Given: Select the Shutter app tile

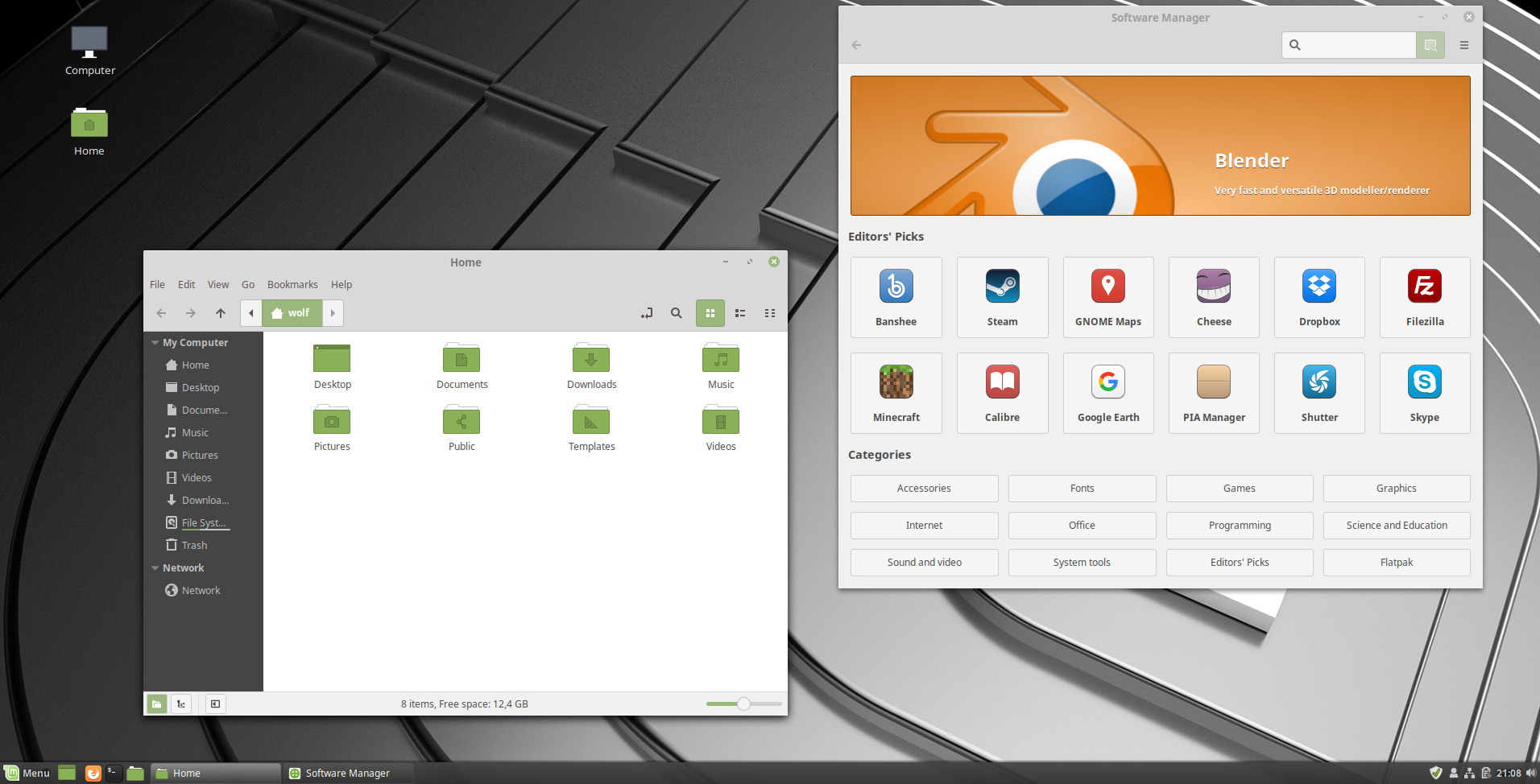Looking at the screenshot, I should pos(1319,393).
